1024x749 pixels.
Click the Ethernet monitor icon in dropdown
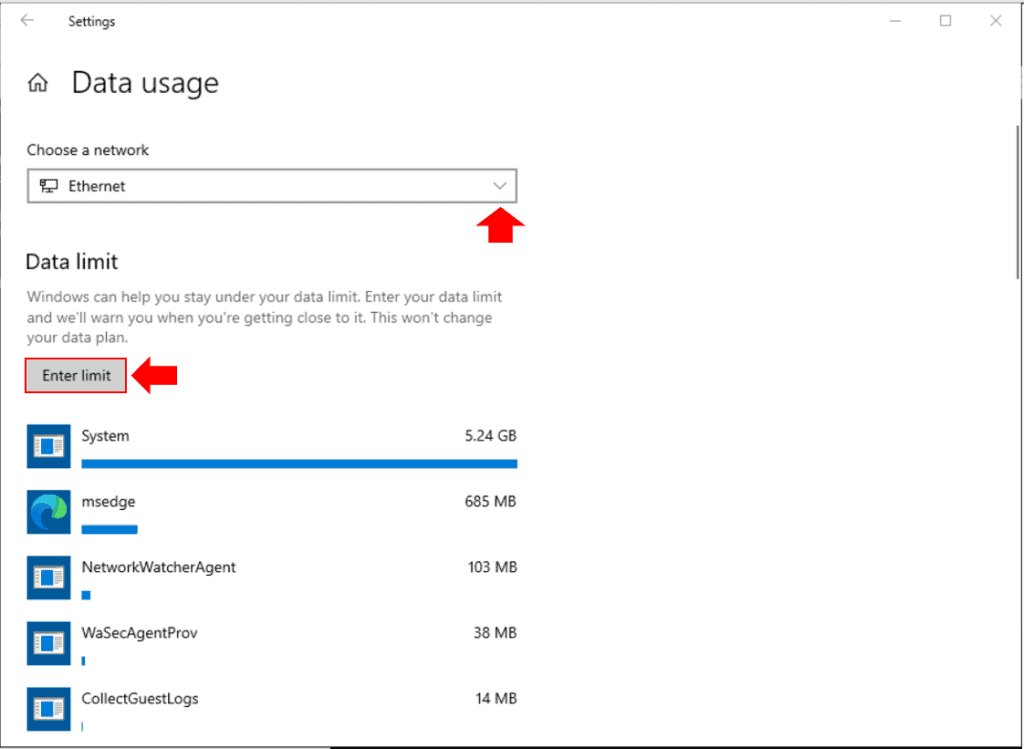(x=48, y=186)
